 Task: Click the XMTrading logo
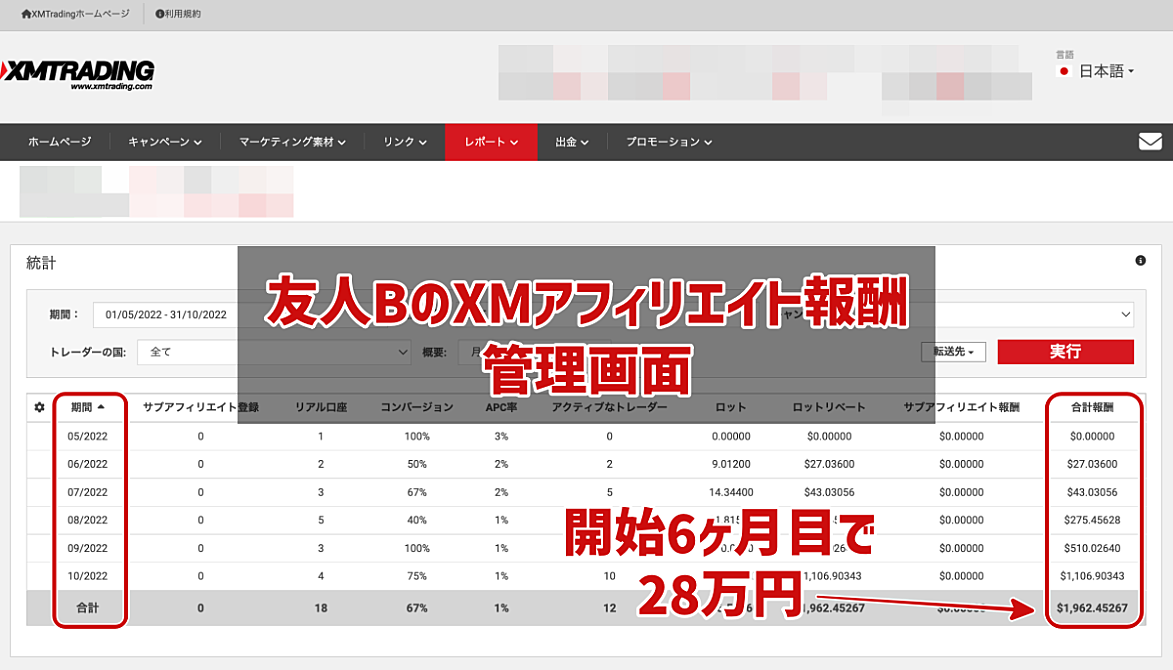click(x=77, y=75)
